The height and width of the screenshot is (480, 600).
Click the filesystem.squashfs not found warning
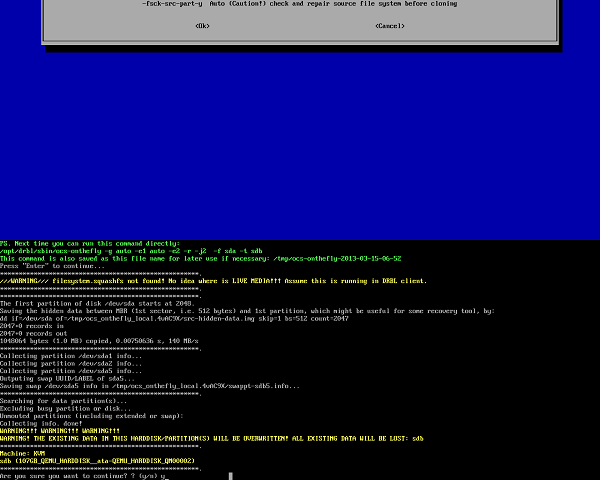[x=213, y=281]
